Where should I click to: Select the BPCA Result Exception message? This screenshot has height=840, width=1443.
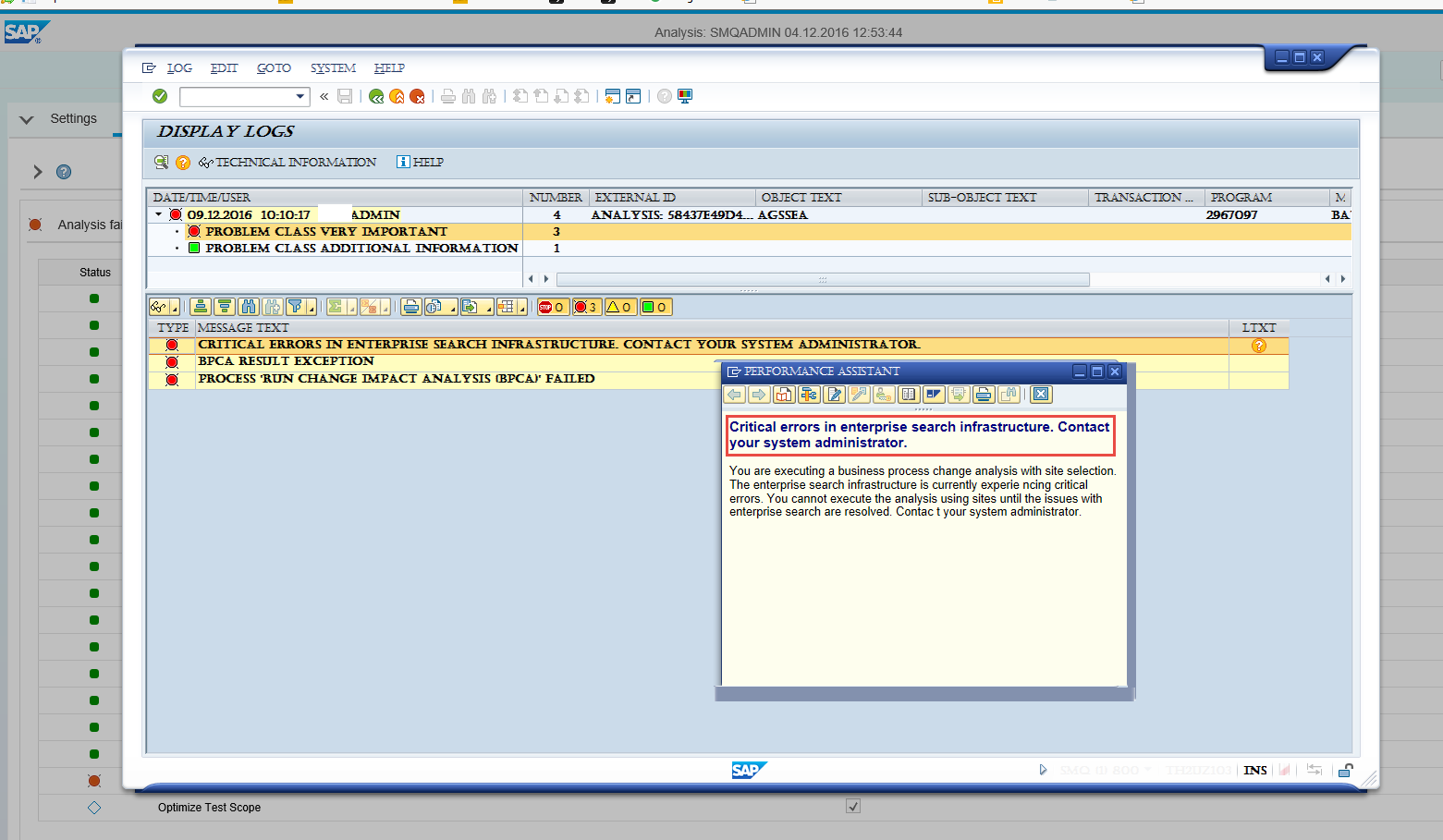pyautogui.click(x=286, y=361)
